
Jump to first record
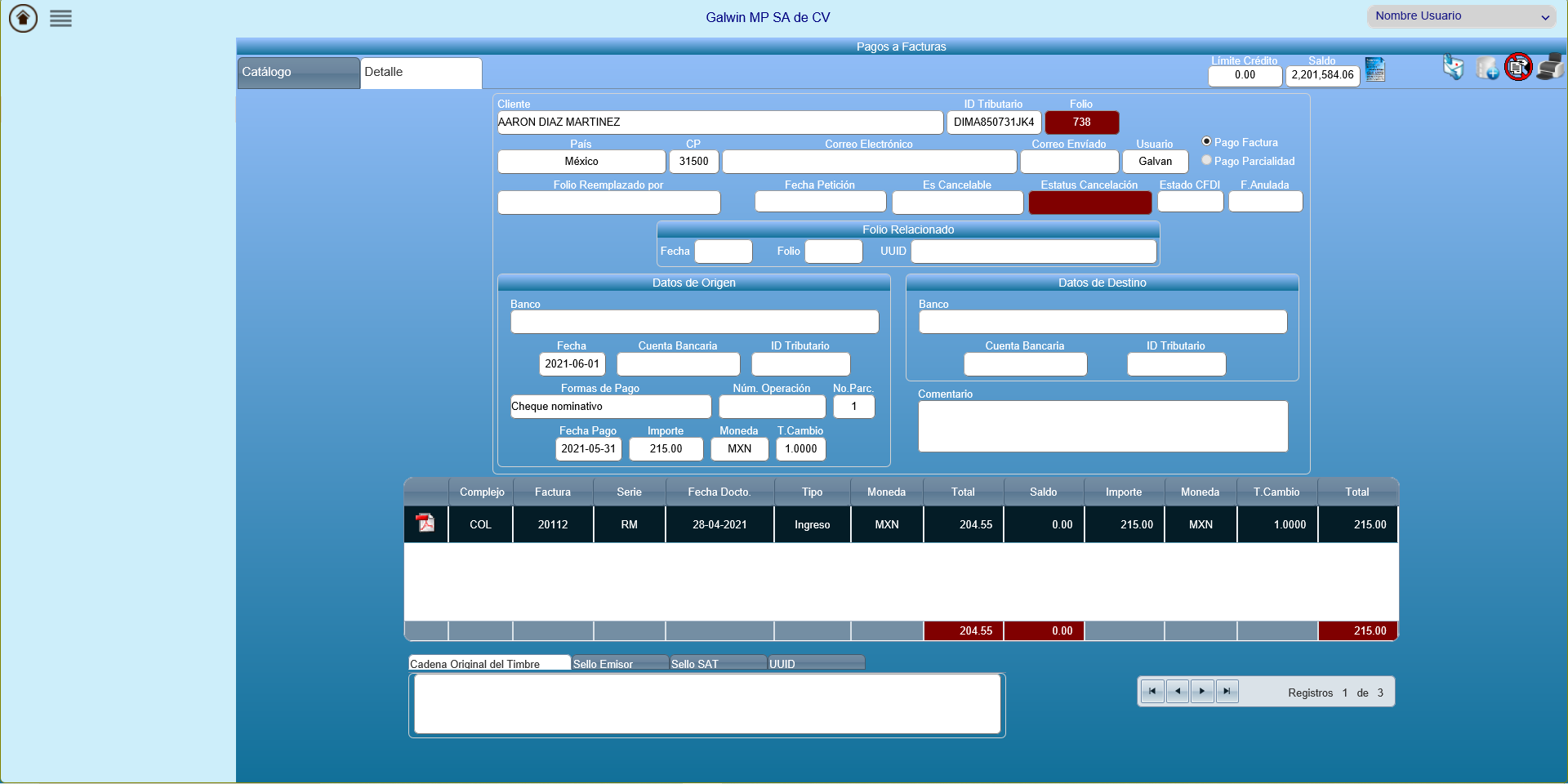[x=1152, y=692]
